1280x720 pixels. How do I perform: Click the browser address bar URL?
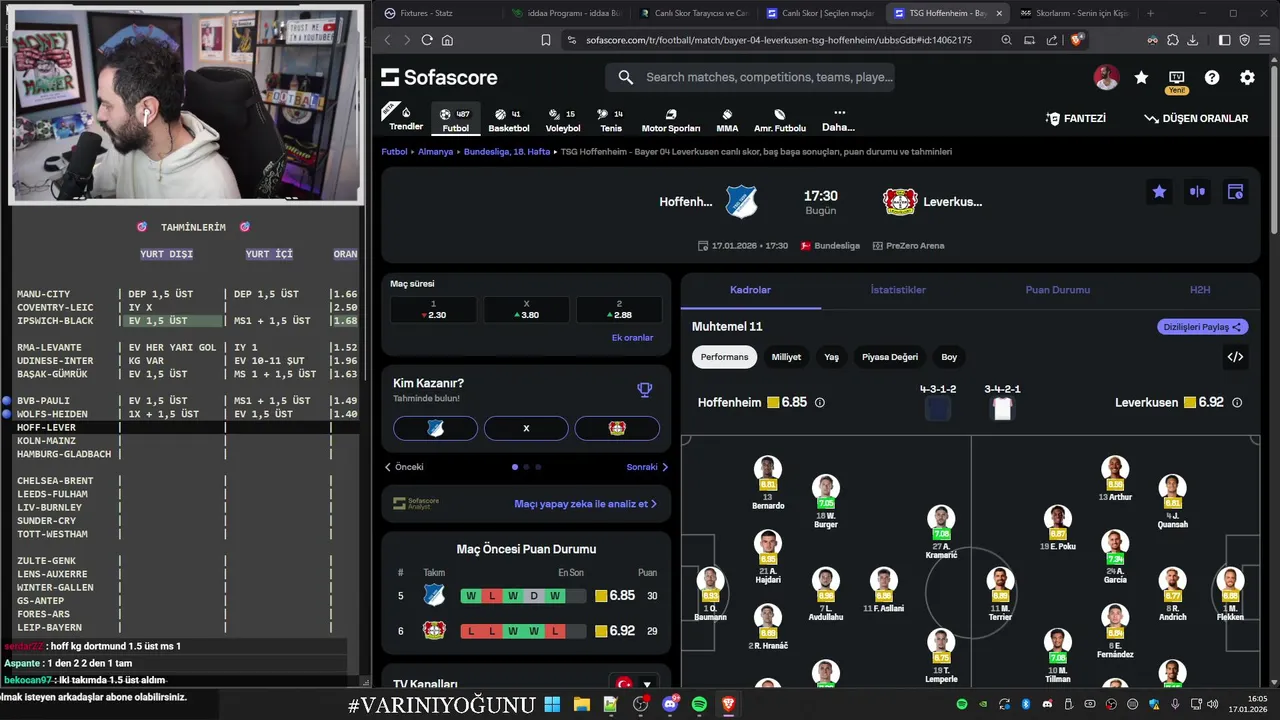coord(779,40)
